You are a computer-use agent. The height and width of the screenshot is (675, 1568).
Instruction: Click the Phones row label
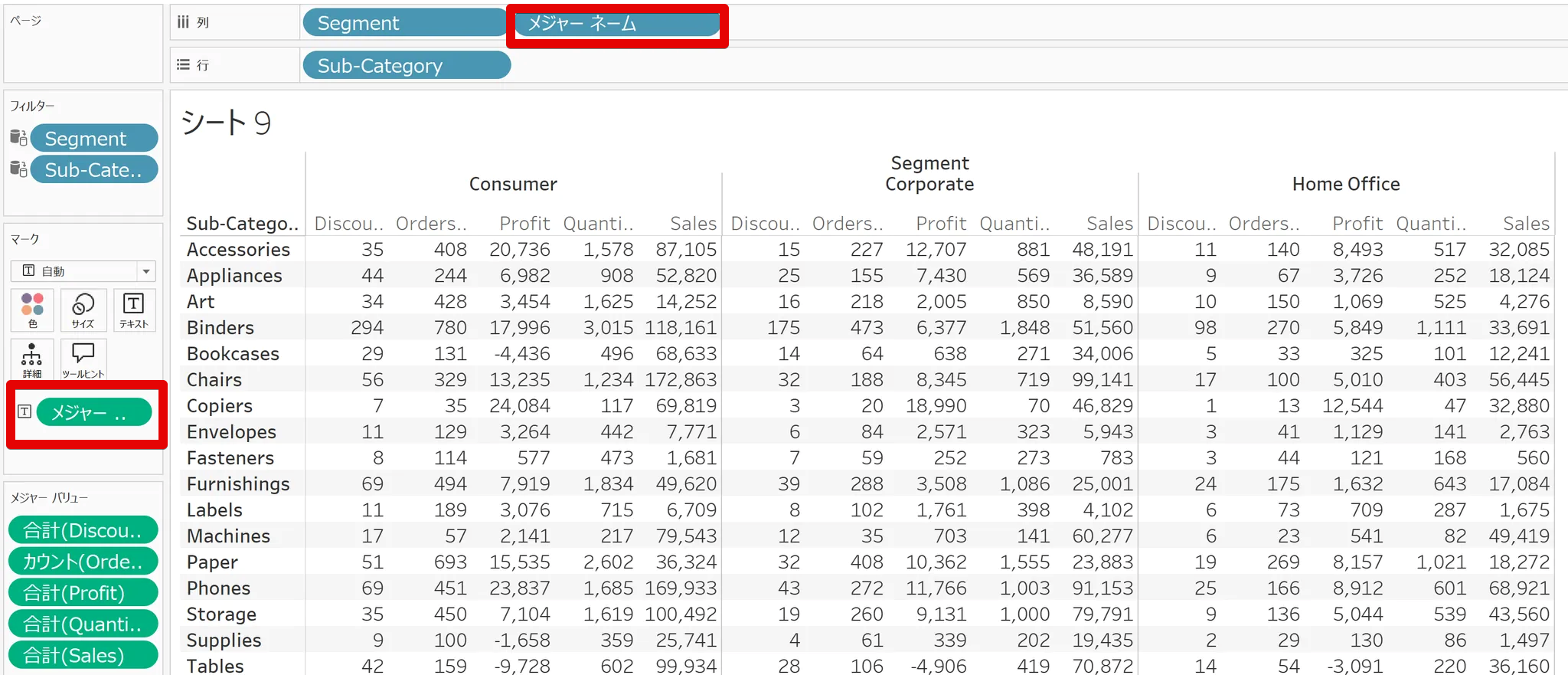(218, 588)
